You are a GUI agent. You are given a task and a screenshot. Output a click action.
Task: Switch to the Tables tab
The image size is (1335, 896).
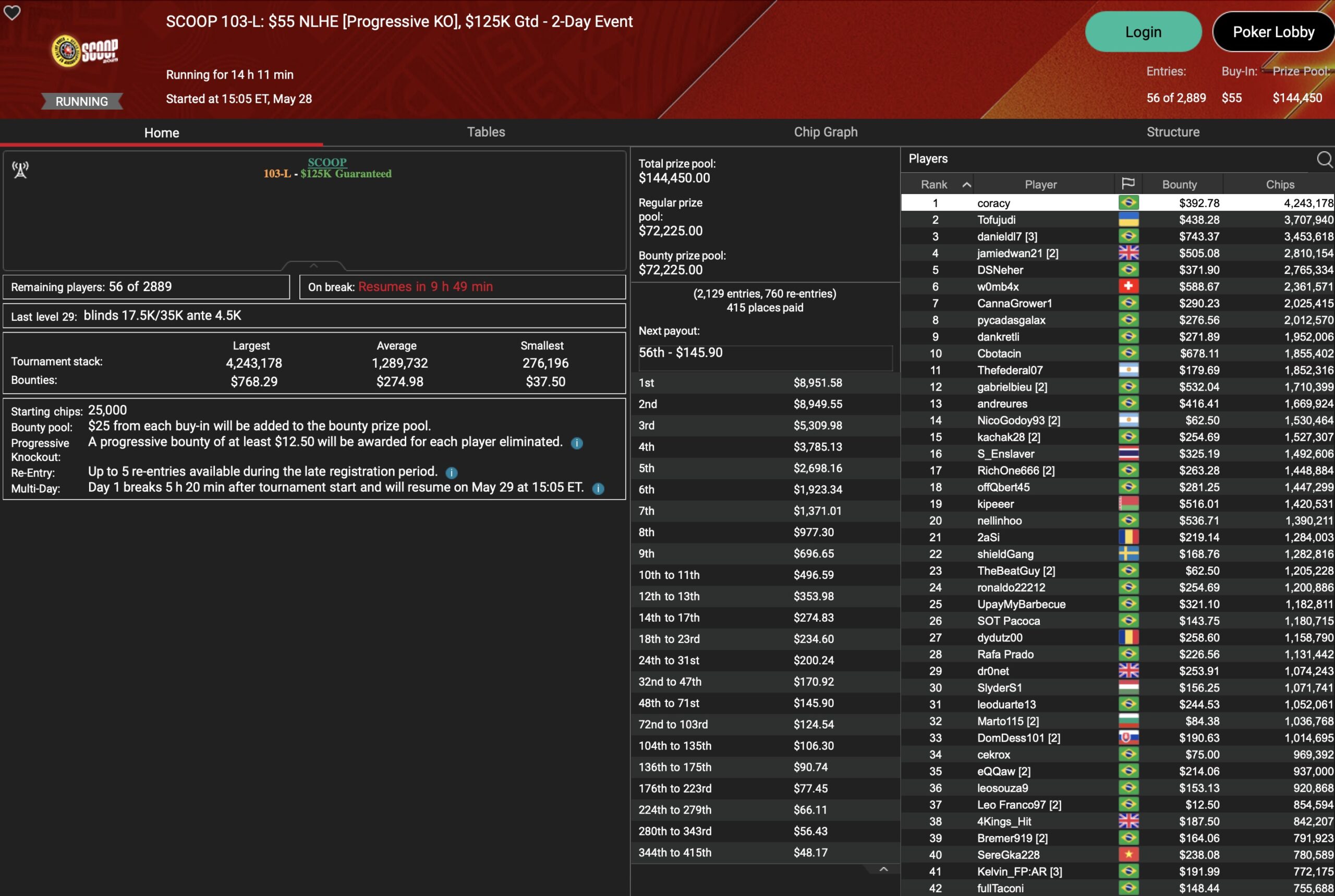pos(486,132)
